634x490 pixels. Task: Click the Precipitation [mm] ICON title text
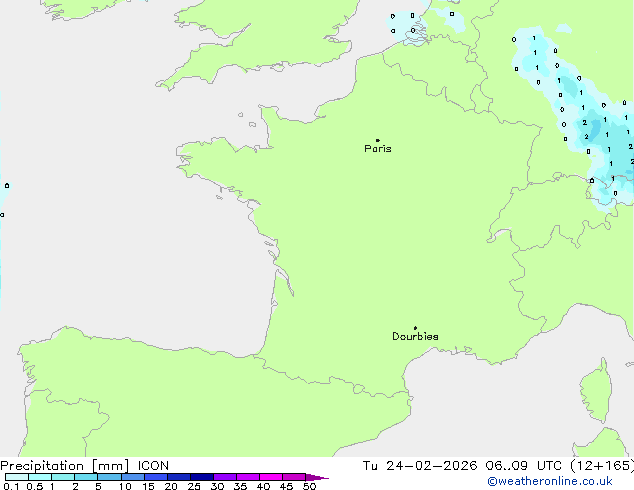(85, 466)
